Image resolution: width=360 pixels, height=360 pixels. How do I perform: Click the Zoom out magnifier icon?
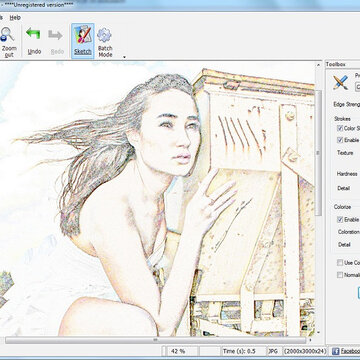point(7,34)
